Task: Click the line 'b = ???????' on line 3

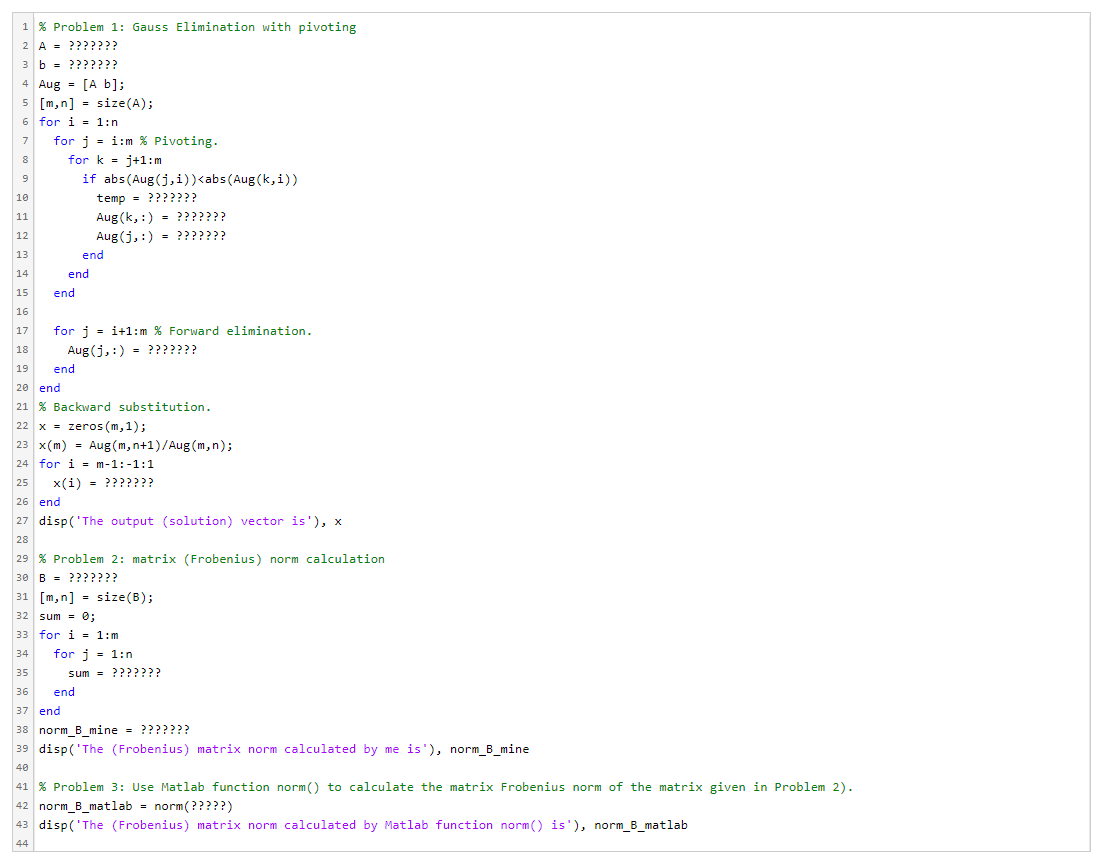Action: coord(78,65)
